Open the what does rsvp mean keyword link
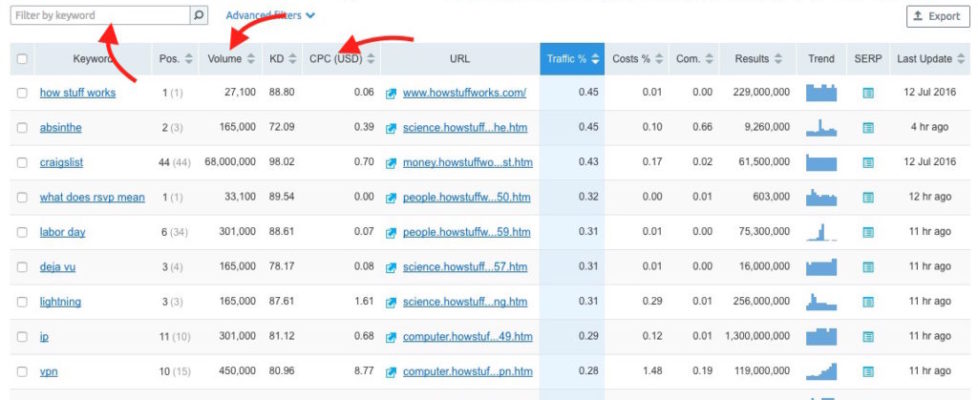This screenshot has height=400, width=978. coord(92,197)
